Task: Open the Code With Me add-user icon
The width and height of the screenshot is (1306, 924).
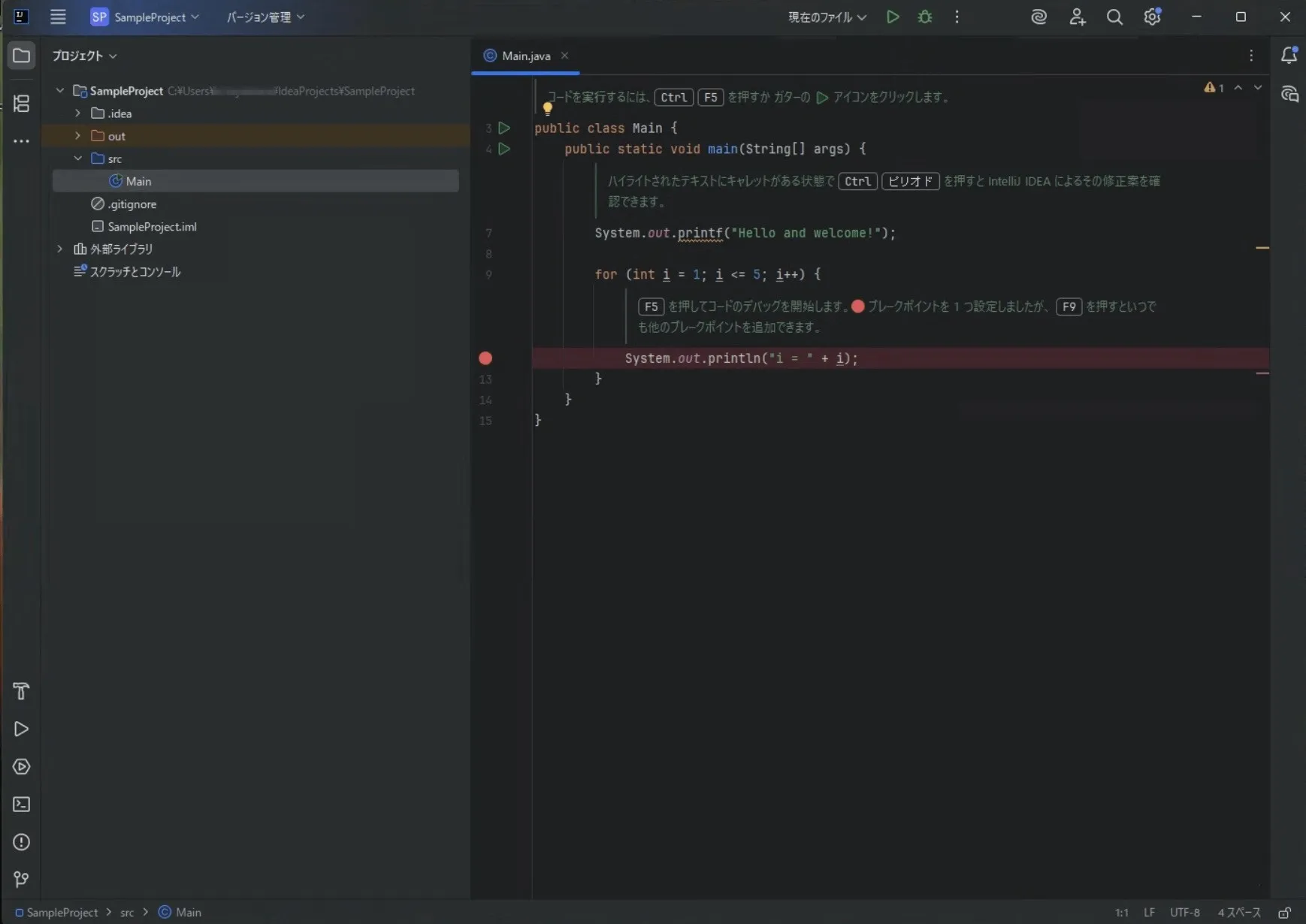Action: pyautogui.click(x=1077, y=17)
